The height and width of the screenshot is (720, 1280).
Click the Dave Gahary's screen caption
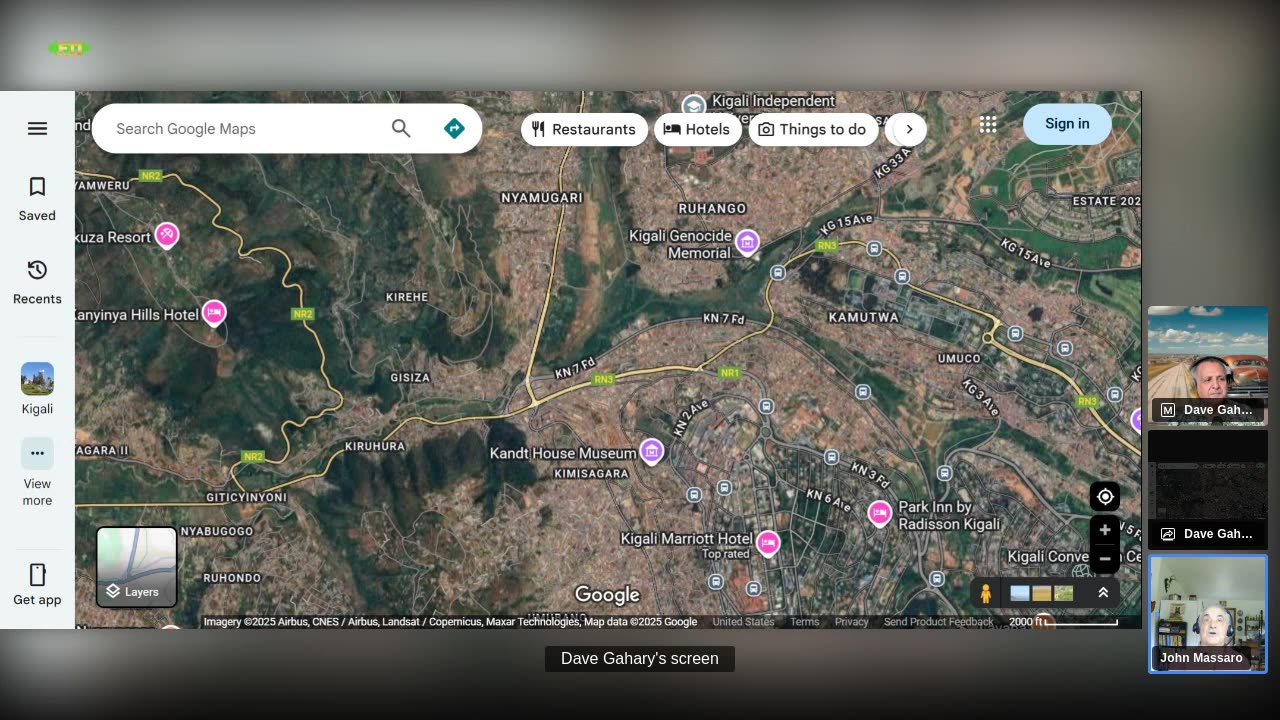click(640, 659)
